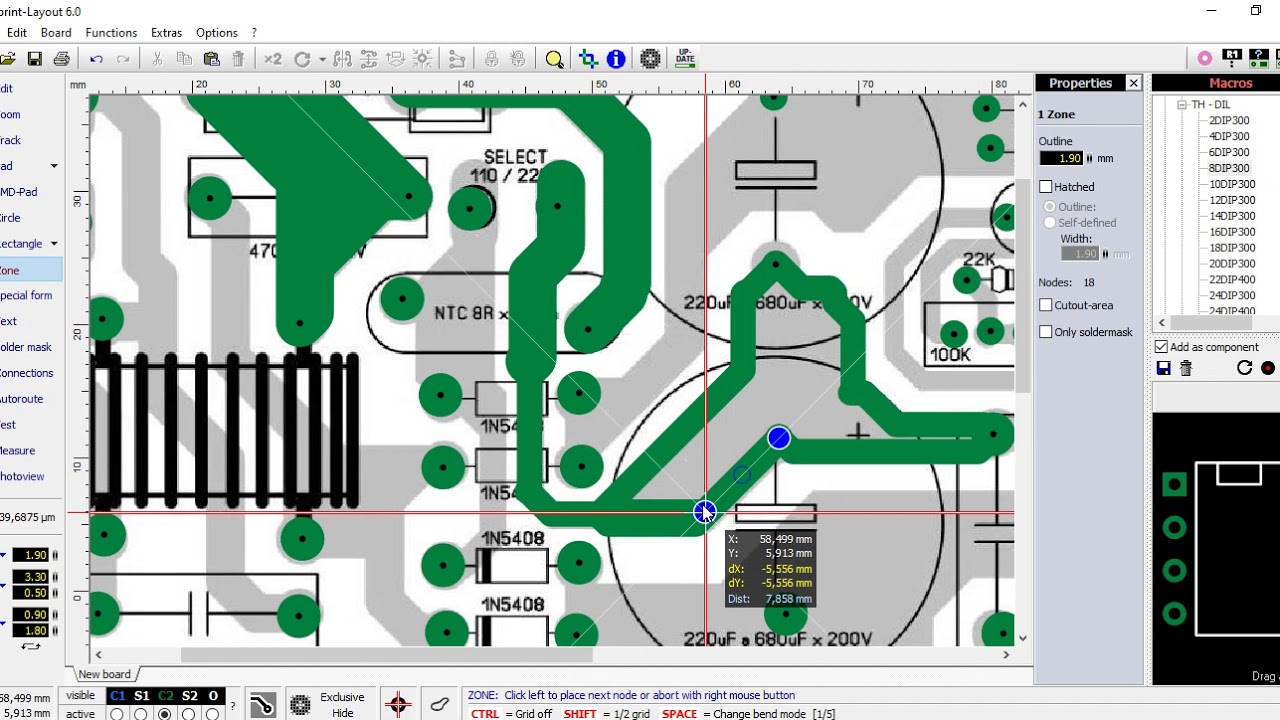
Task: Open the rotate angle dropdown arrow
Action: [321, 59]
